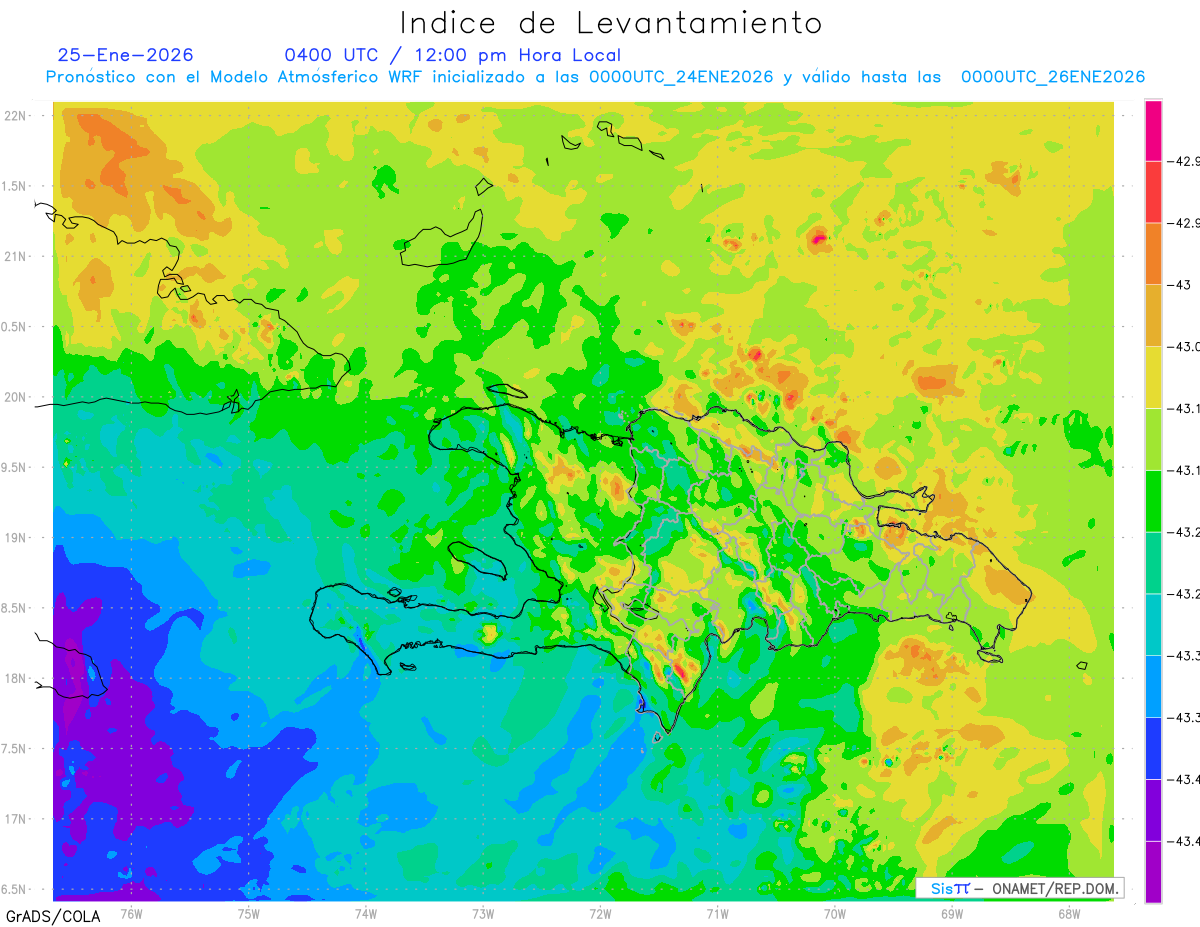
Task: Click the time text '0400 UTC / 12:00 pm Hora Local'
Action: 453,55
